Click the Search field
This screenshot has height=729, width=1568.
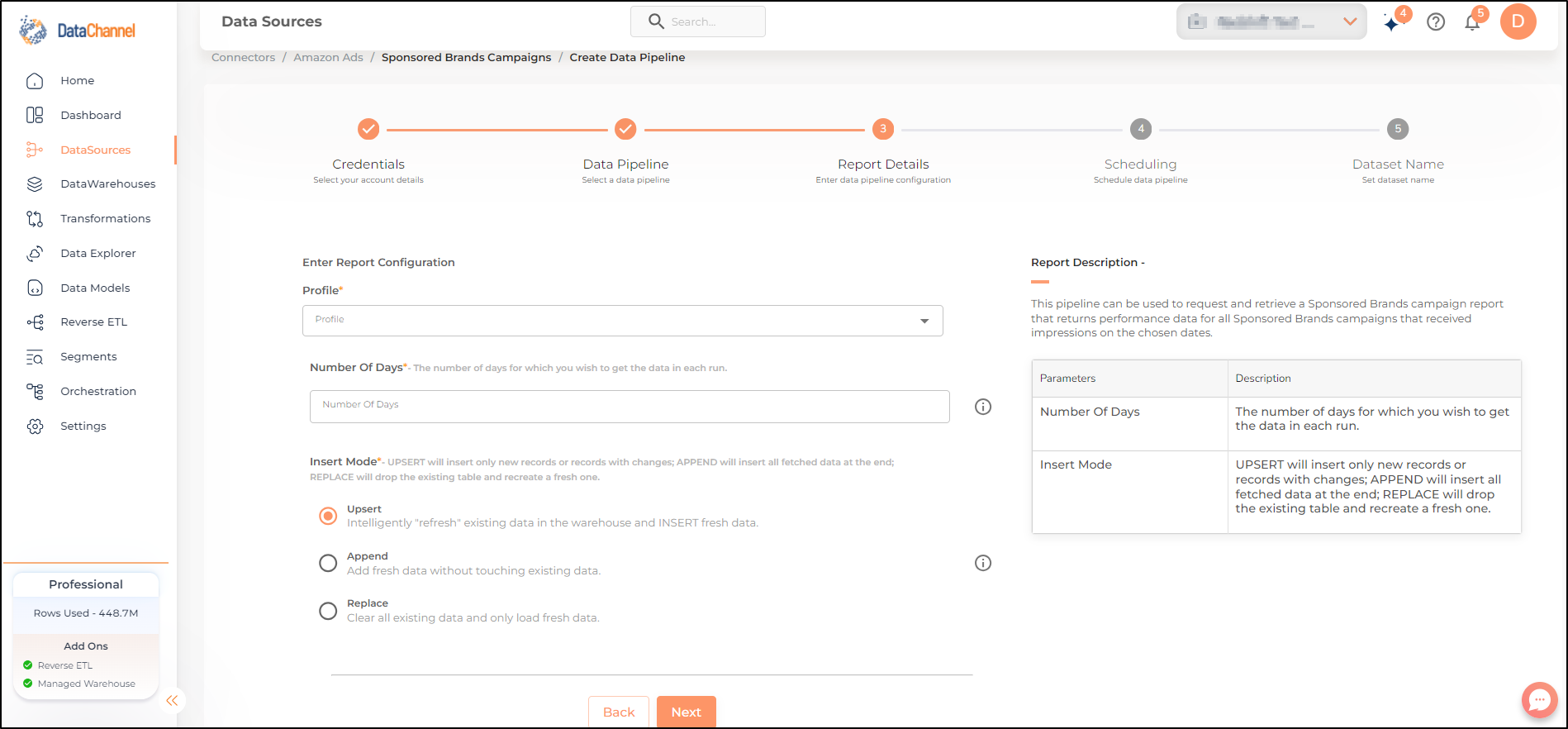[x=698, y=21]
